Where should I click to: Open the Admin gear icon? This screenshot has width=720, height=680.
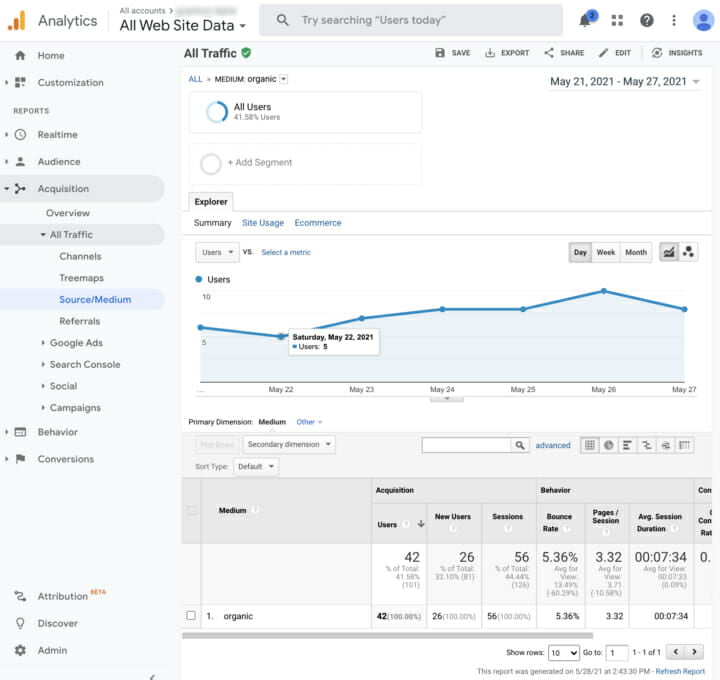click(20, 650)
